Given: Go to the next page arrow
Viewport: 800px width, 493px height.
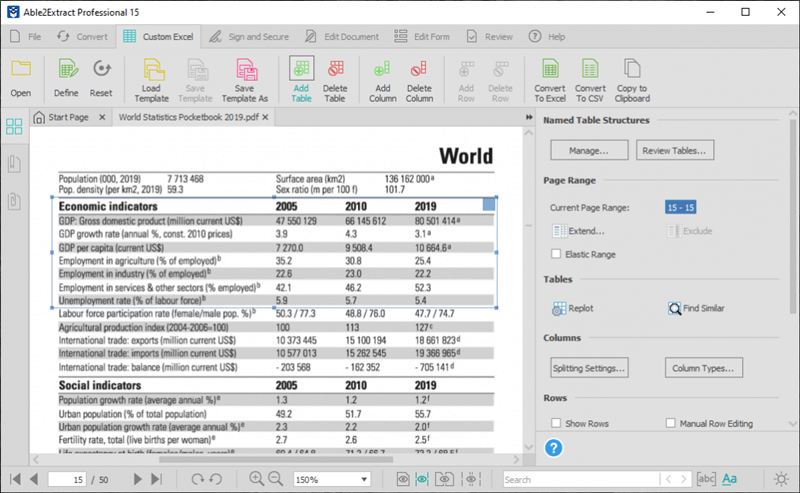Looking at the screenshot, I should pyautogui.click(x=139, y=480).
